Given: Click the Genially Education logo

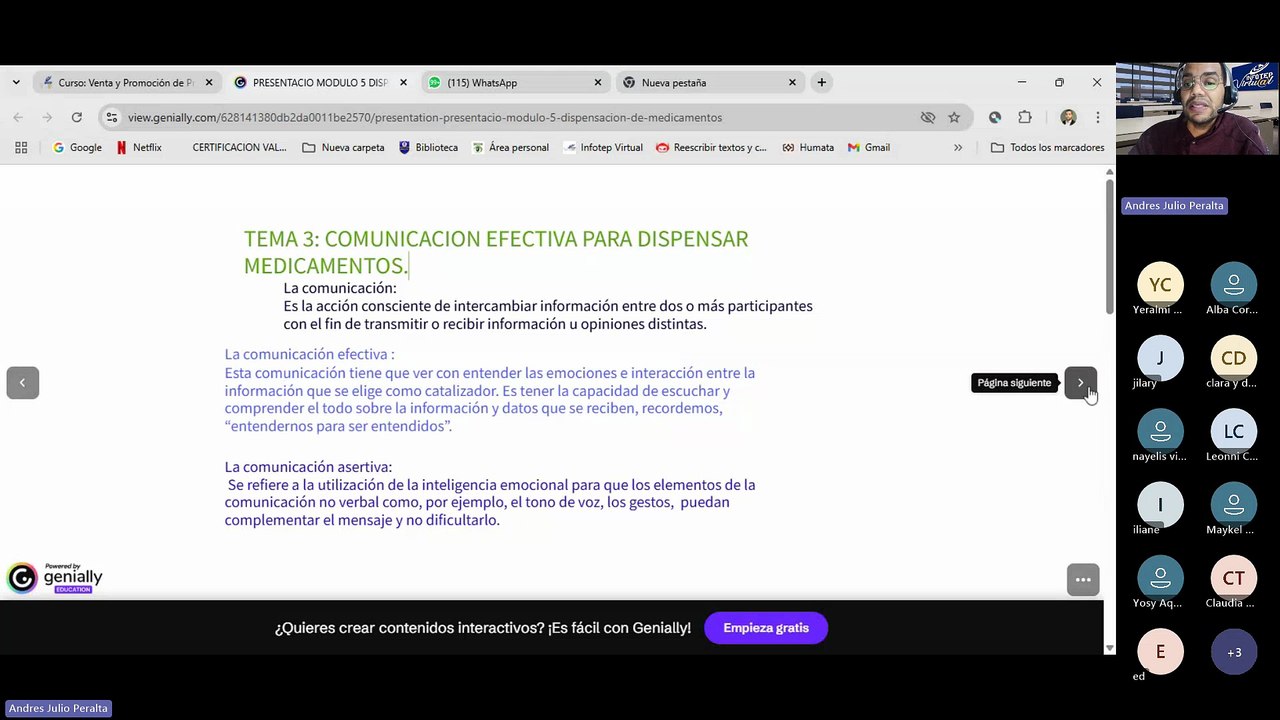Looking at the screenshot, I should point(55,578).
